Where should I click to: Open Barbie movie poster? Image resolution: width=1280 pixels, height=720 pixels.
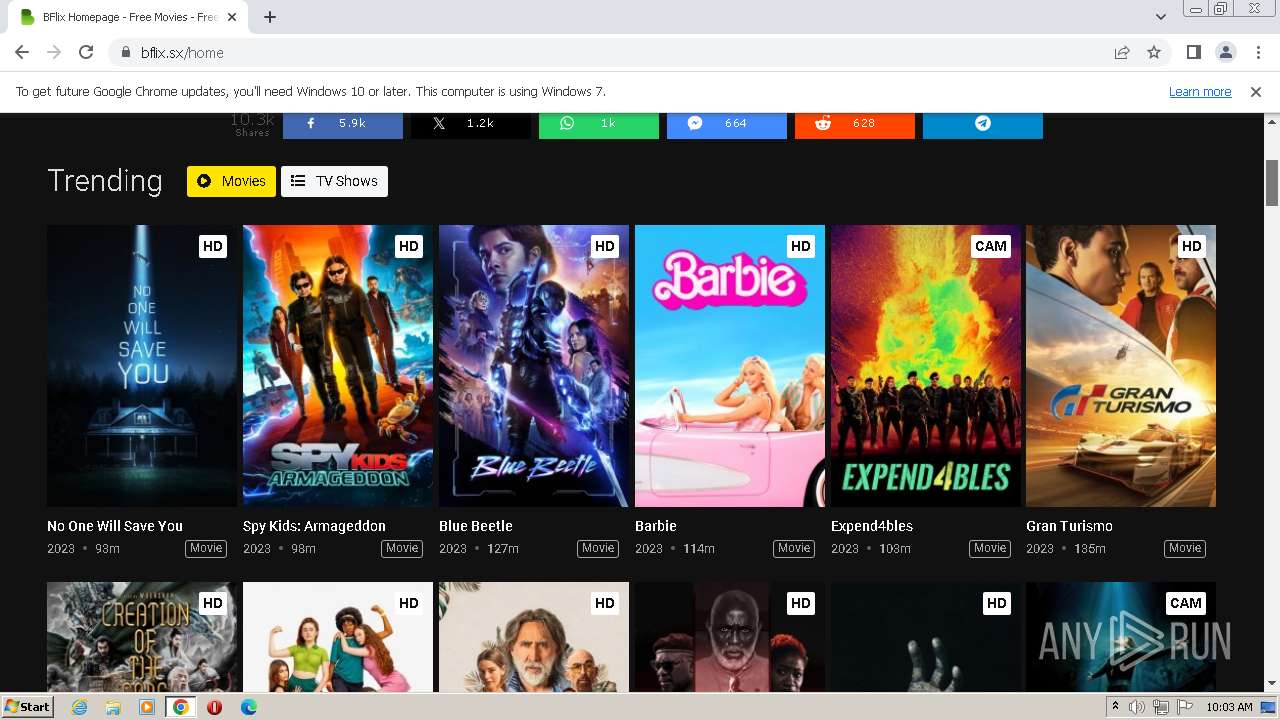point(730,366)
